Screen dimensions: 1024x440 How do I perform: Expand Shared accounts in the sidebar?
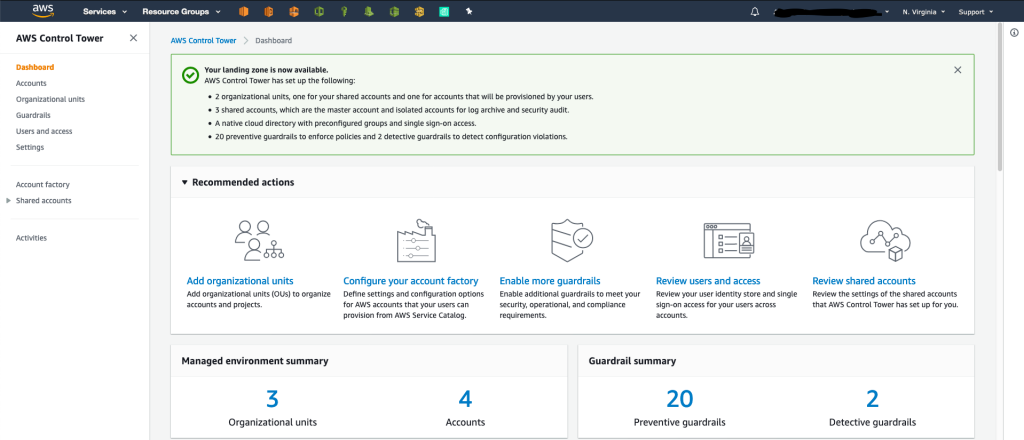(x=8, y=200)
